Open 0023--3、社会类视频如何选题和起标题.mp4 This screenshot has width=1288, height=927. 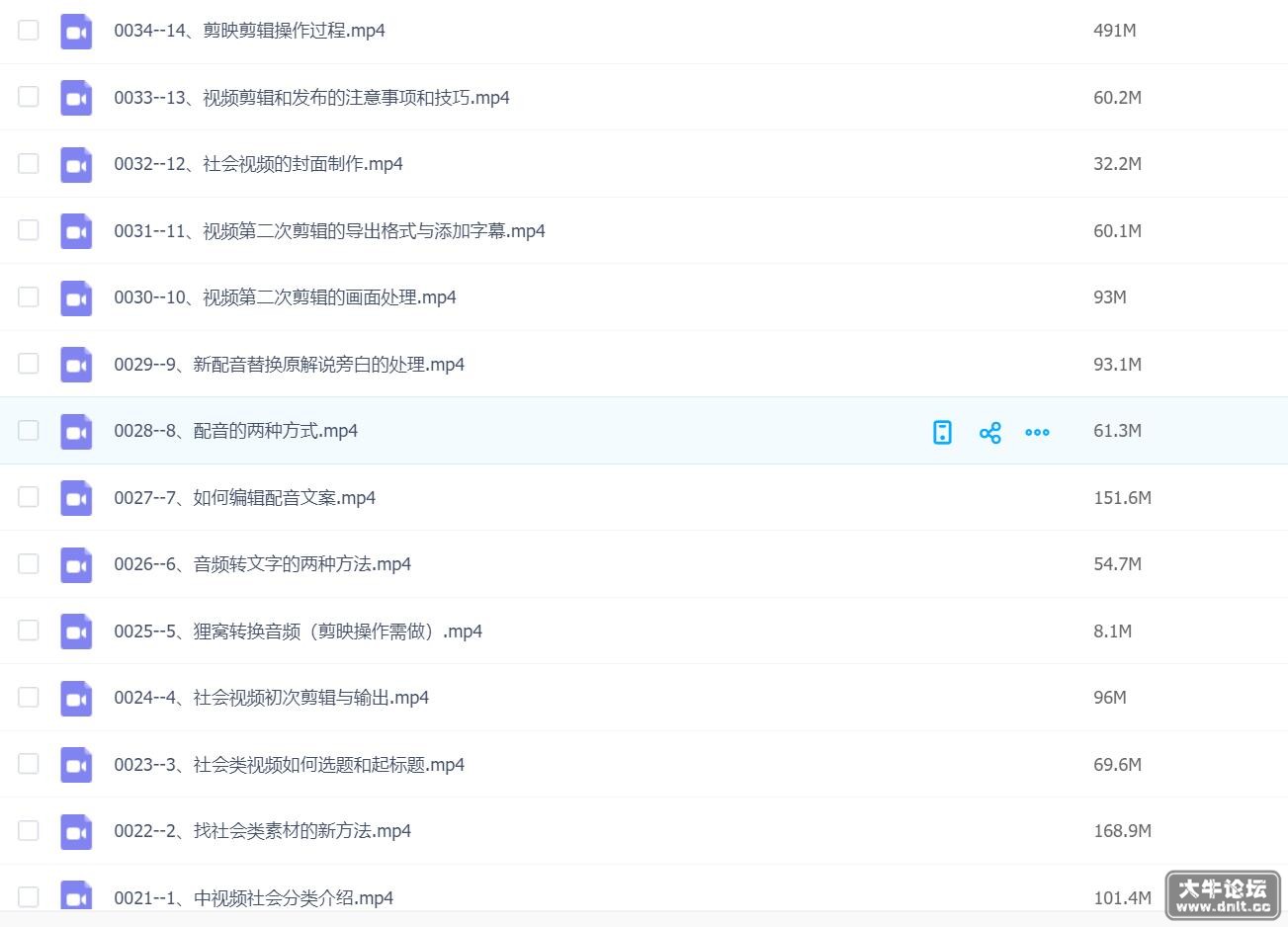(289, 765)
